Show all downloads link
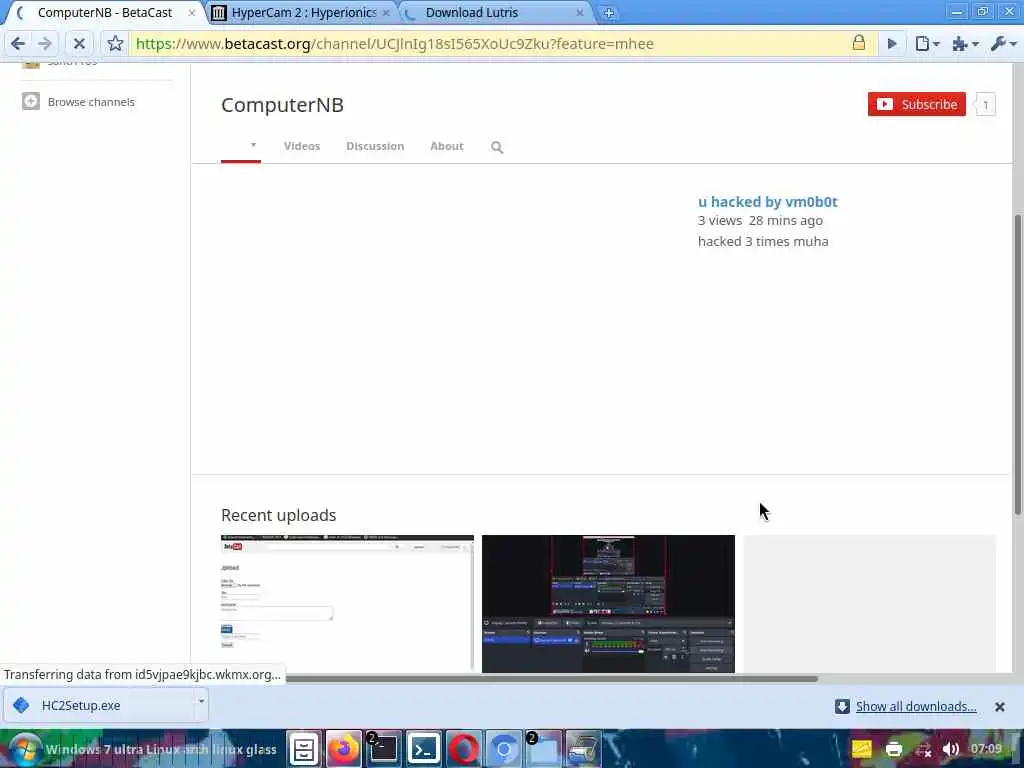The width and height of the screenshot is (1024, 768). click(x=916, y=706)
